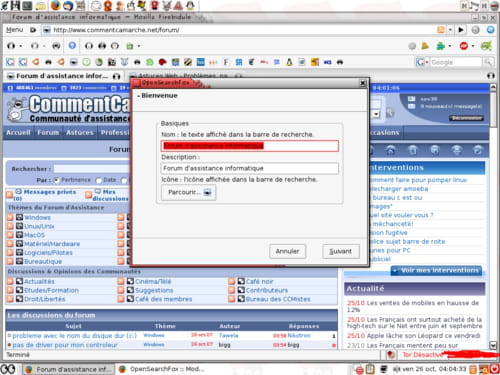The image size is (500, 375).
Task: Open the Linux/Unix forum theme link
Action: coord(39,226)
